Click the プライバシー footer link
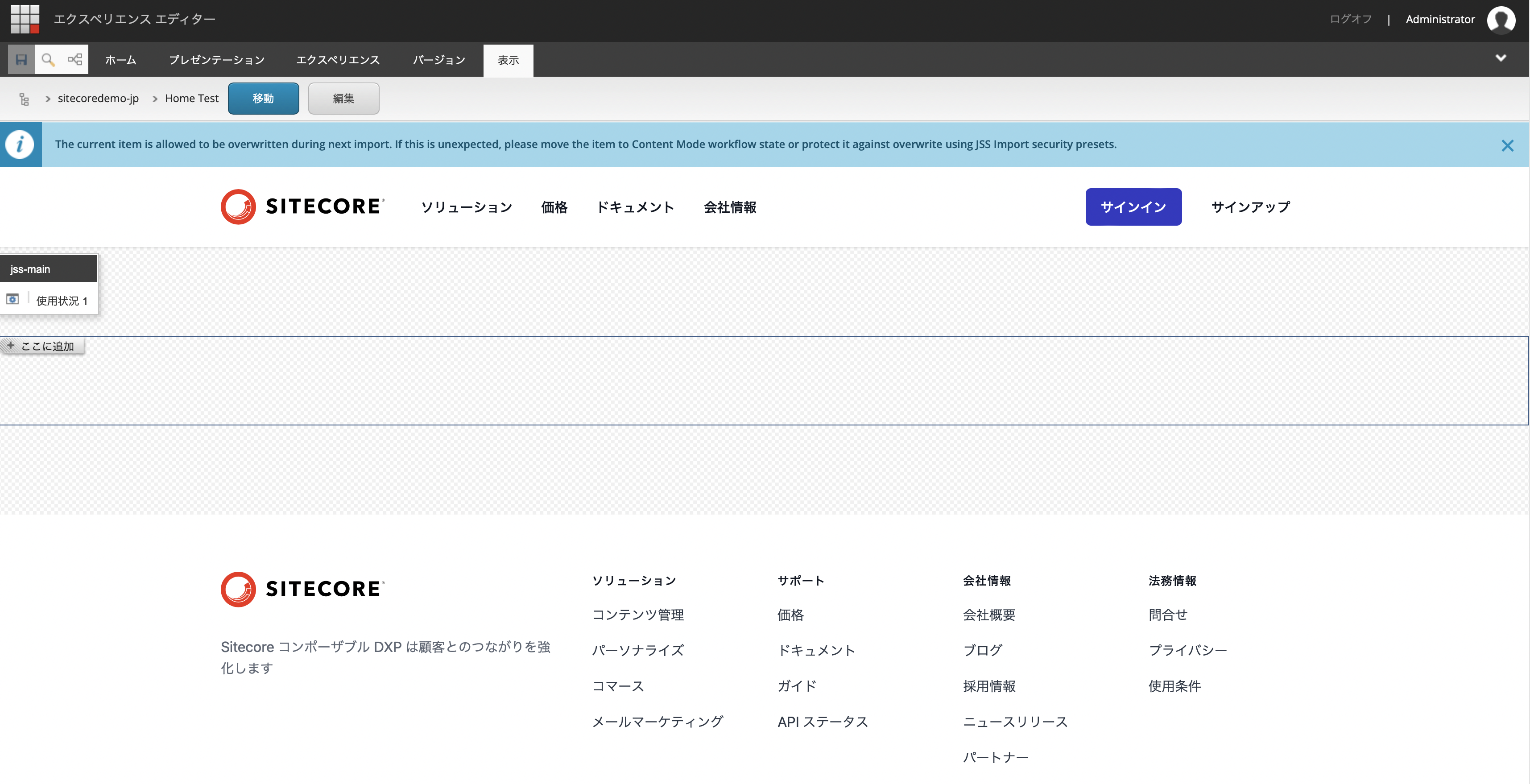 click(1187, 650)
